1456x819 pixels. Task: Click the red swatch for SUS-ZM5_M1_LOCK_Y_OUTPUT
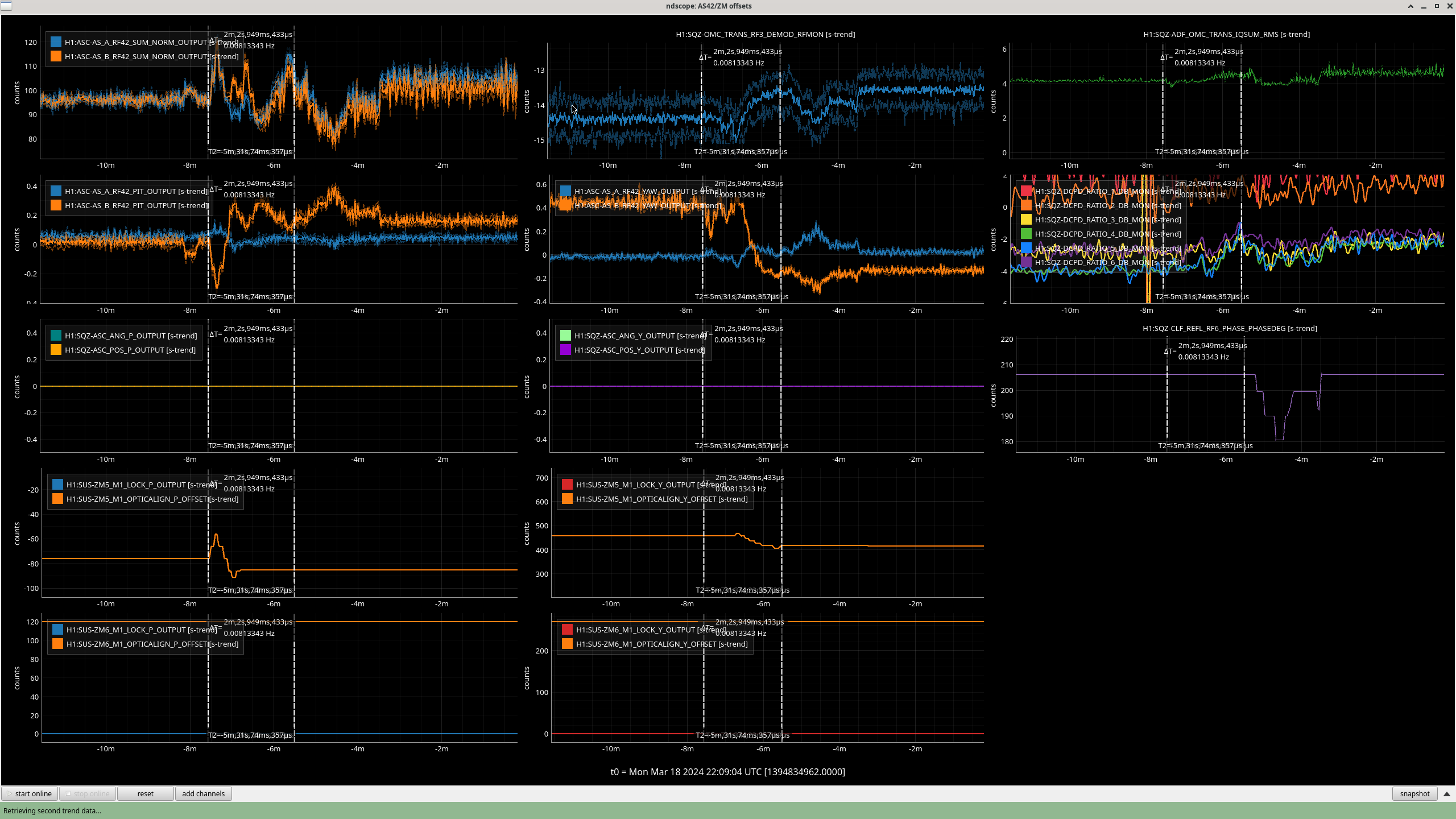567,485
